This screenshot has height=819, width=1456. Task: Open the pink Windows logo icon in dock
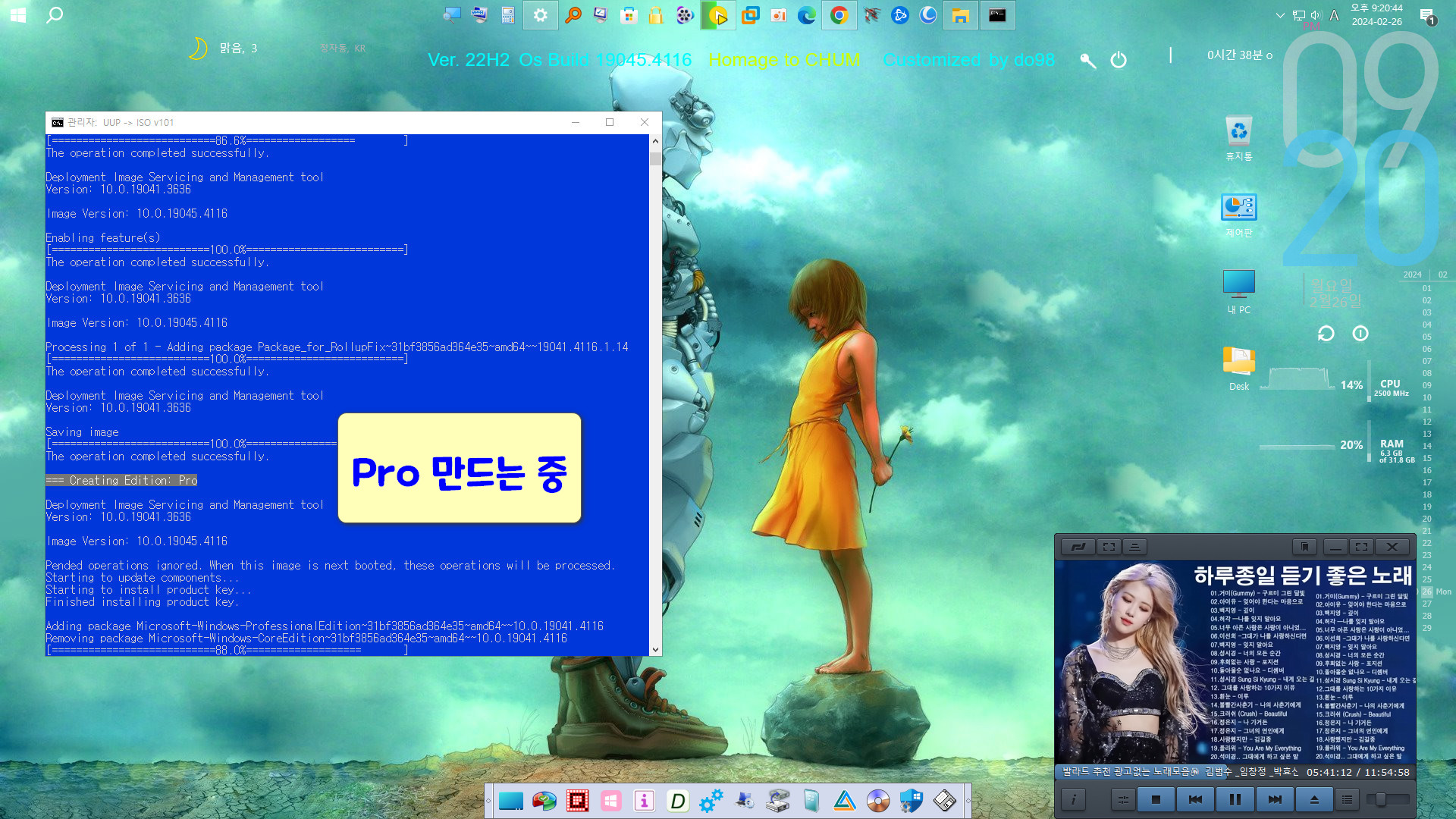pyautogui.click(x=610, y=801)
